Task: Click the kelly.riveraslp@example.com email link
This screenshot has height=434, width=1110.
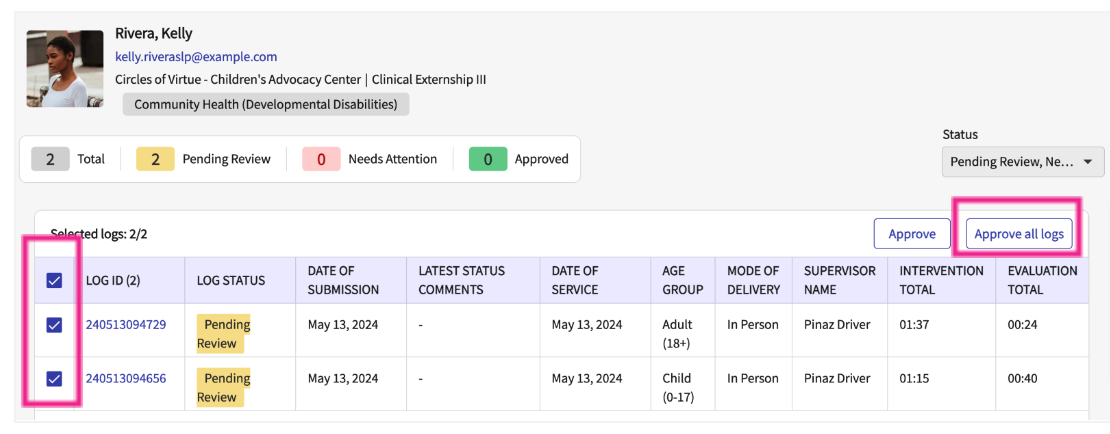Action: (x=196, y=57)
